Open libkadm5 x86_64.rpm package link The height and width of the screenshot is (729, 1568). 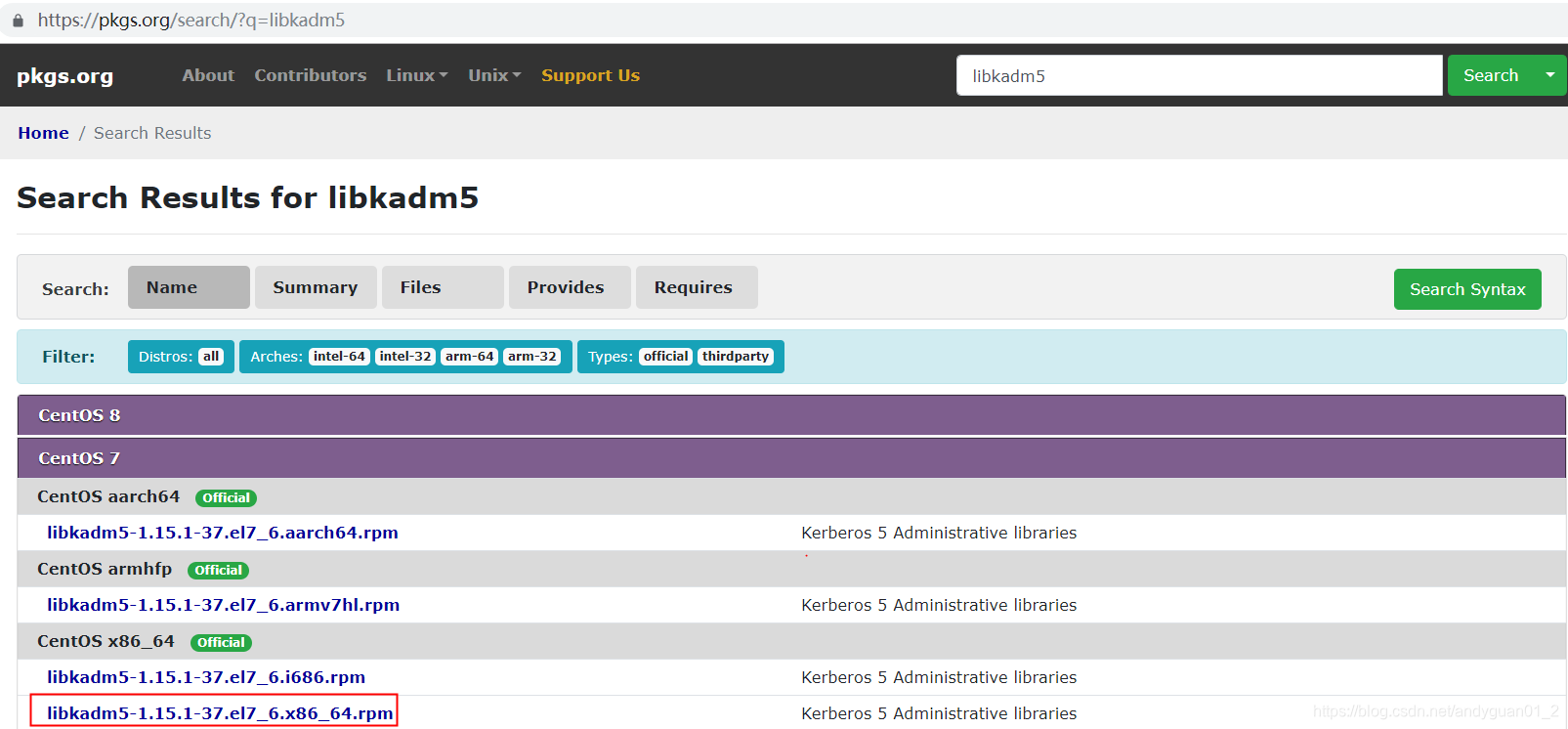click(220, 713)
